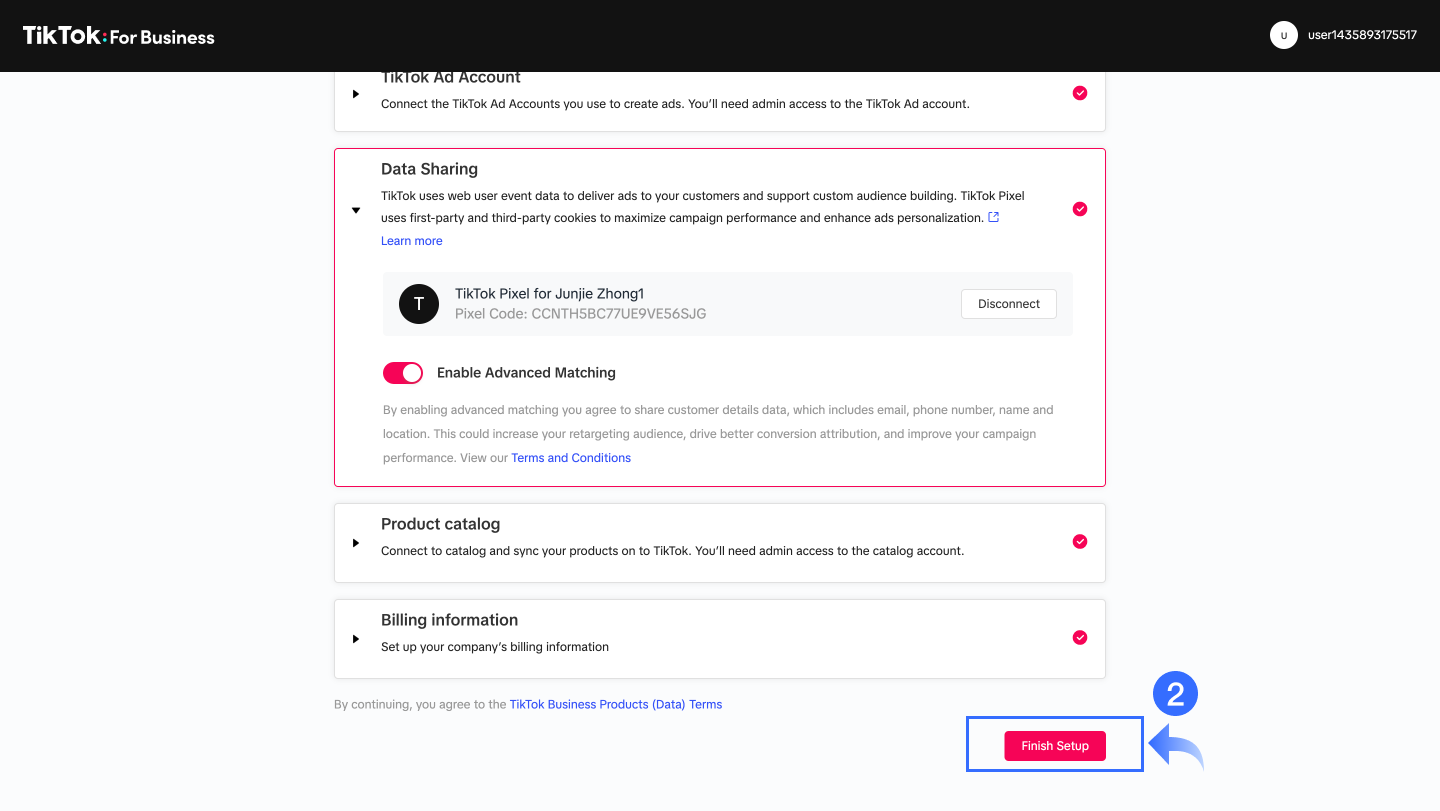Click the Disconnect button

[x=1008, y=304]
